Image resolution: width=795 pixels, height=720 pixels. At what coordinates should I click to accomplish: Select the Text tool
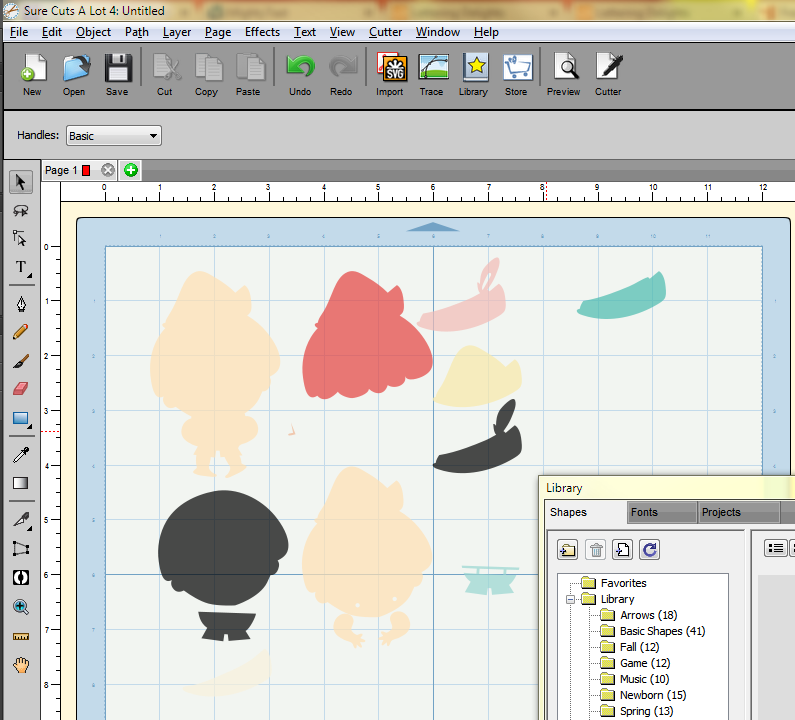click(20, 268)
